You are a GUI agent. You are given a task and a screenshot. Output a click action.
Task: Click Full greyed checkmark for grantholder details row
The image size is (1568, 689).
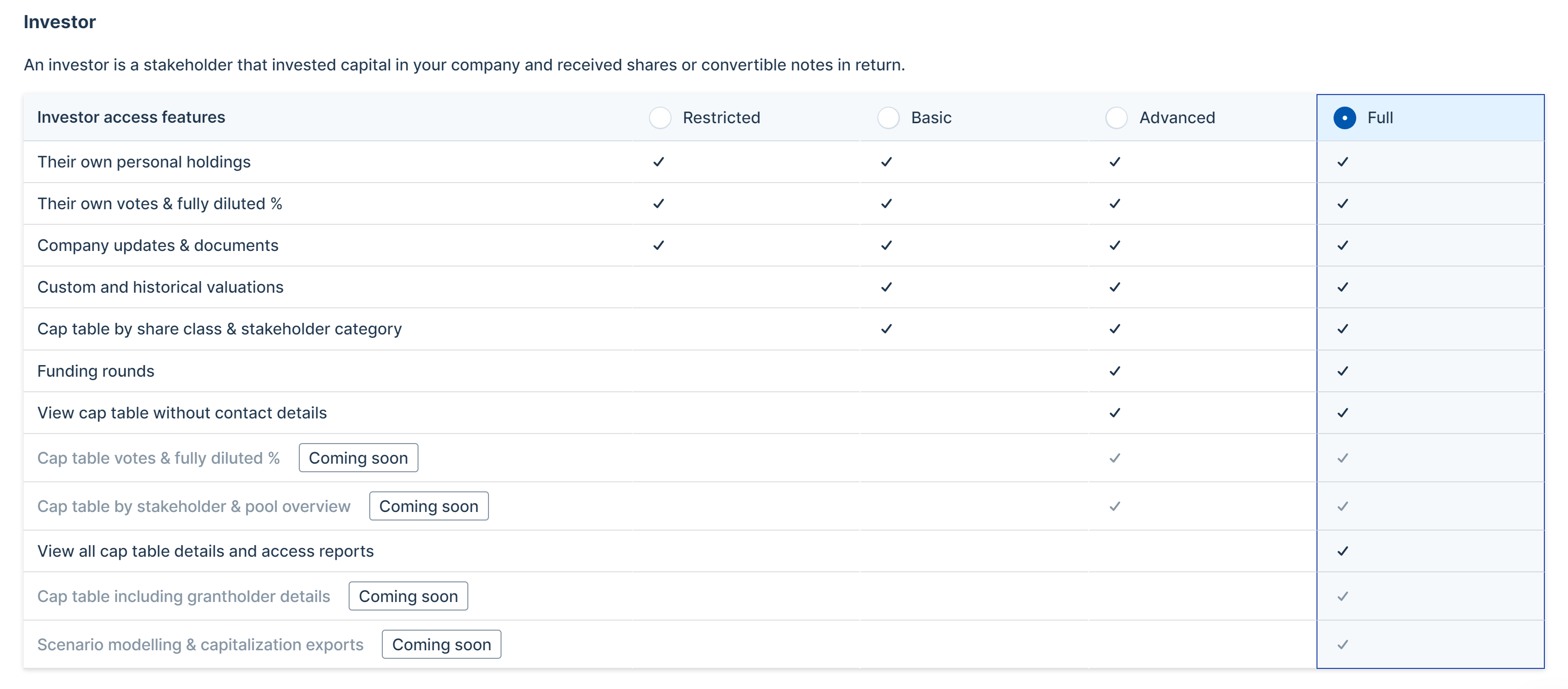click(x=1344, y=596)
